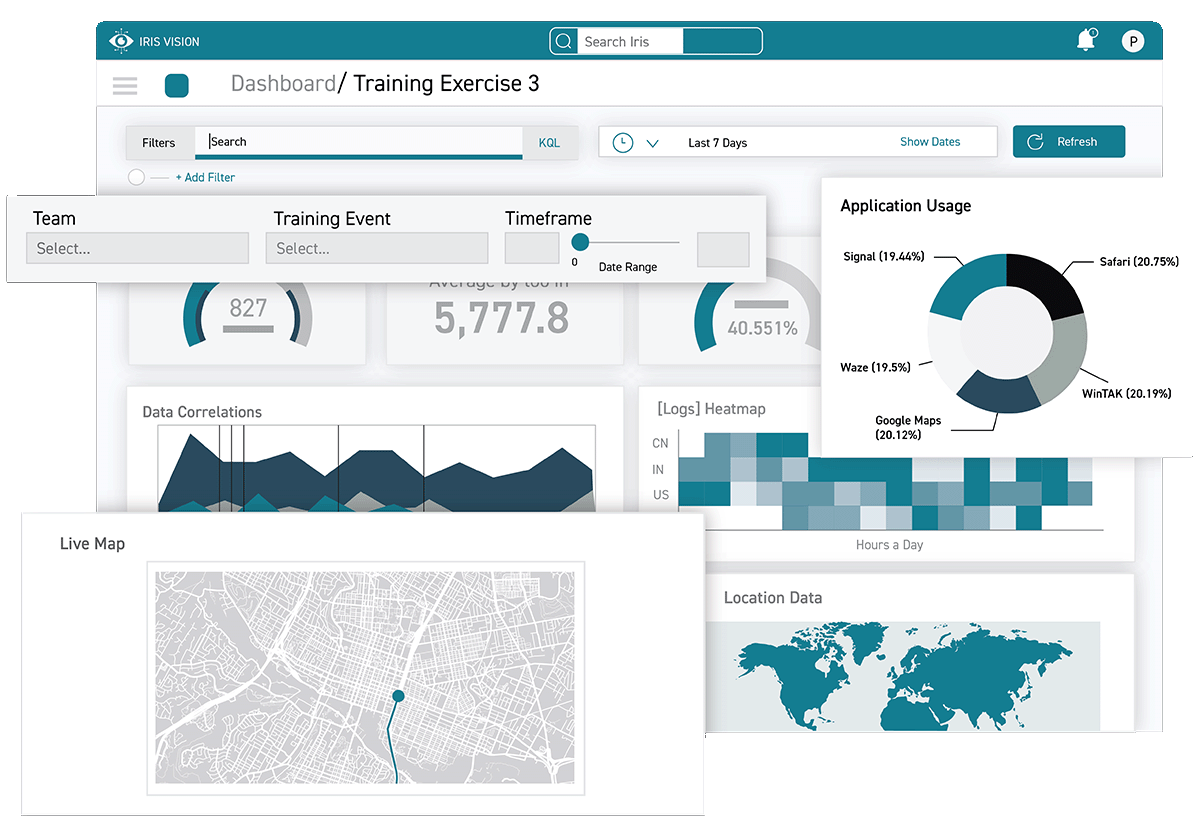Open the Training Event select dropdown
The height and width of the screenshot is (838, 1200).
pos(376,248)
